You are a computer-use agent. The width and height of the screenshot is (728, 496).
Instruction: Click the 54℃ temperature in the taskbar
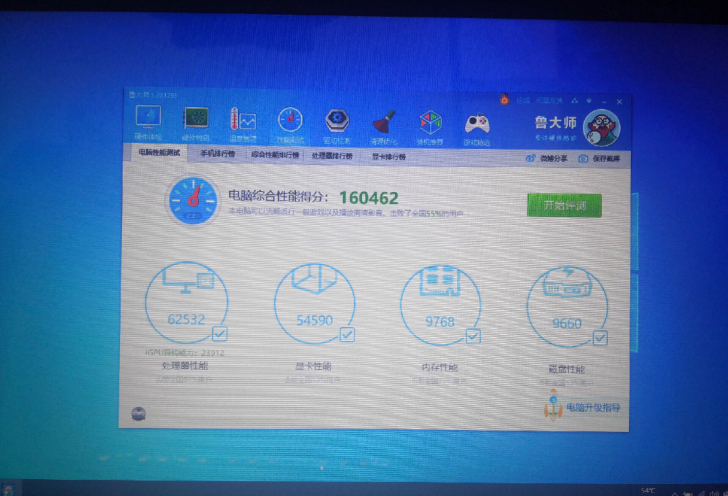pos(648,490)
